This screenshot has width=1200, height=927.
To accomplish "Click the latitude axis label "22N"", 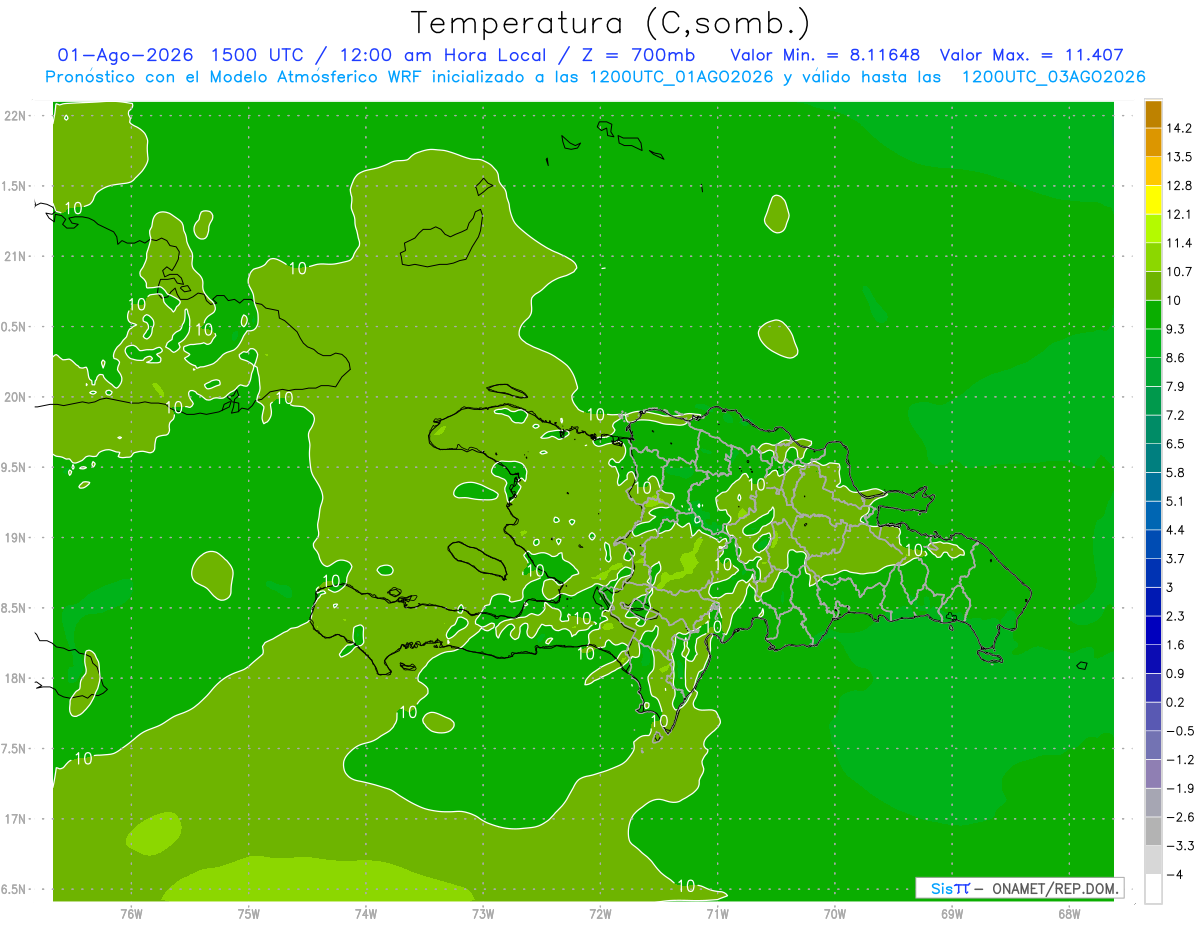I will [15, 116].
